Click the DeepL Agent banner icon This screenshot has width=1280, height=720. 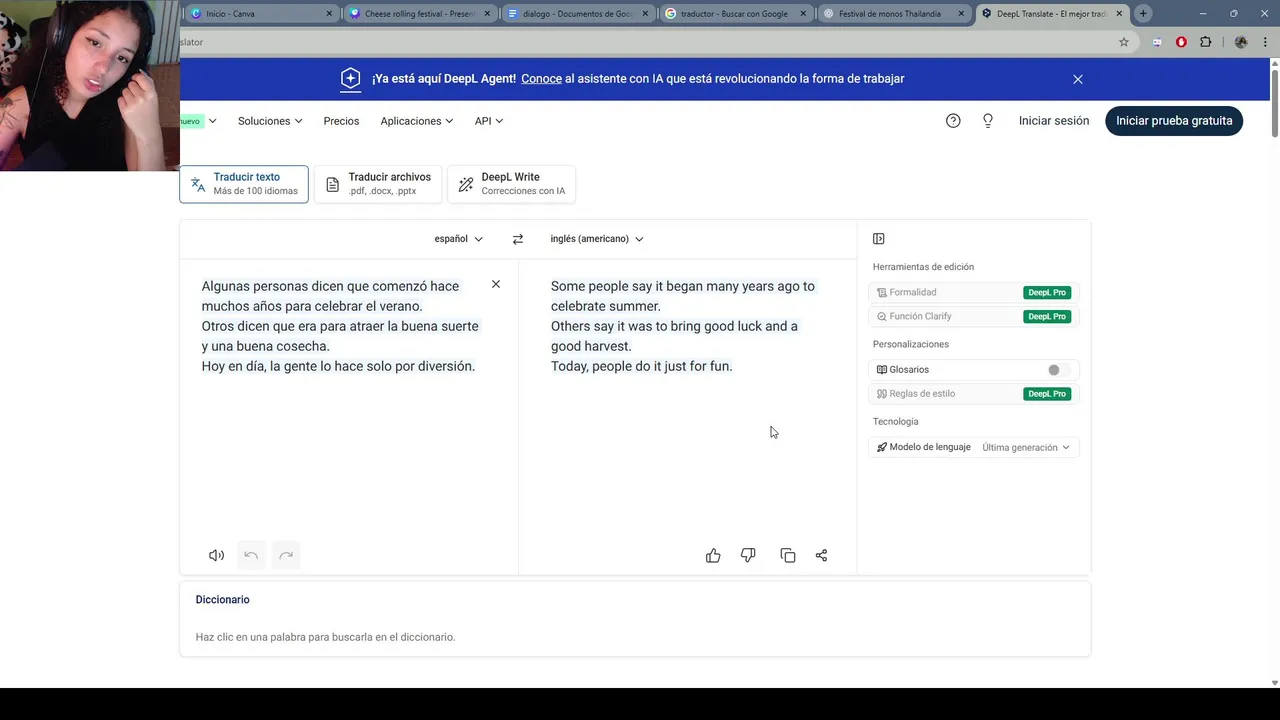(350, 79)
